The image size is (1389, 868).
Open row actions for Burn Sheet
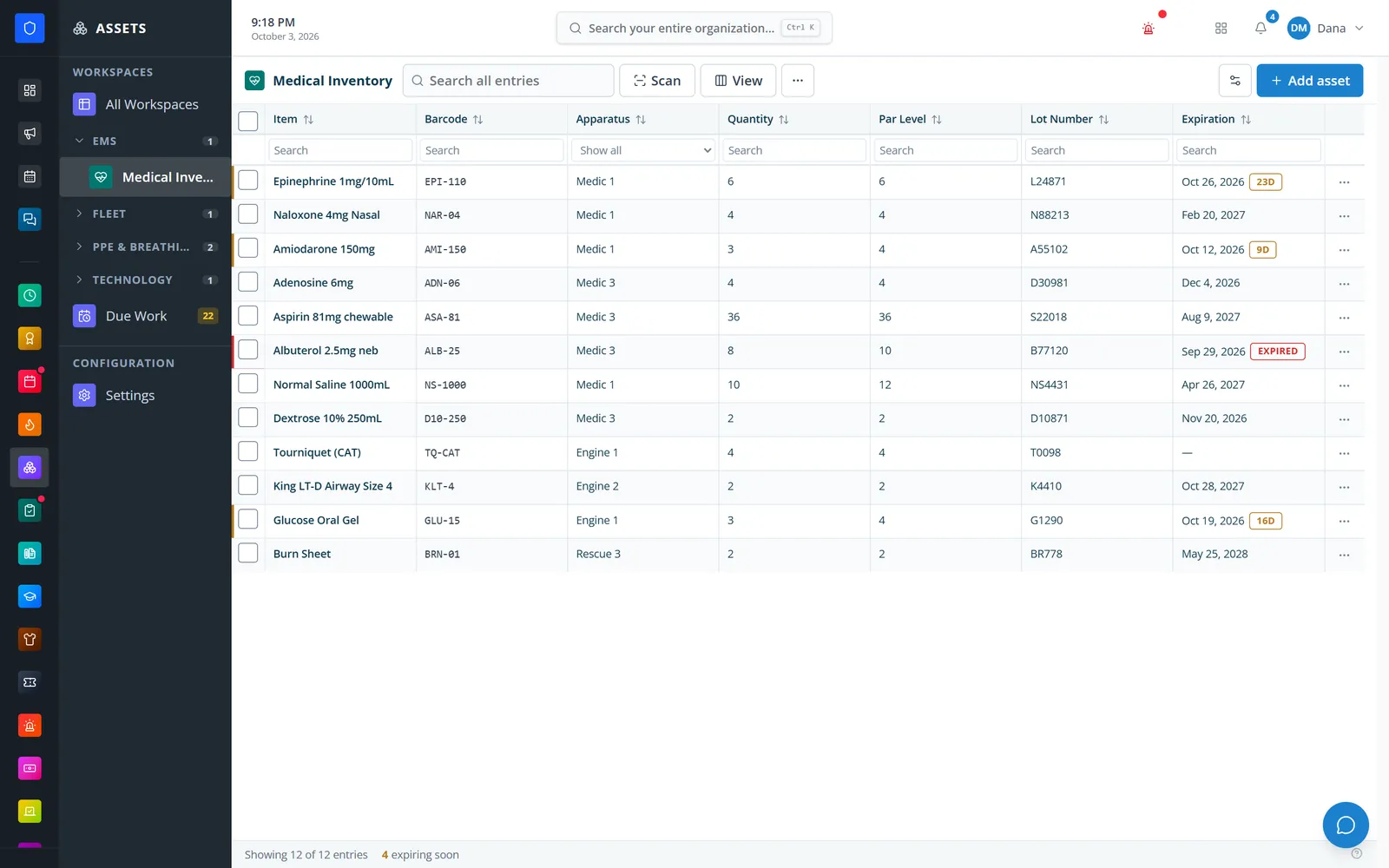click(1344, 555)
